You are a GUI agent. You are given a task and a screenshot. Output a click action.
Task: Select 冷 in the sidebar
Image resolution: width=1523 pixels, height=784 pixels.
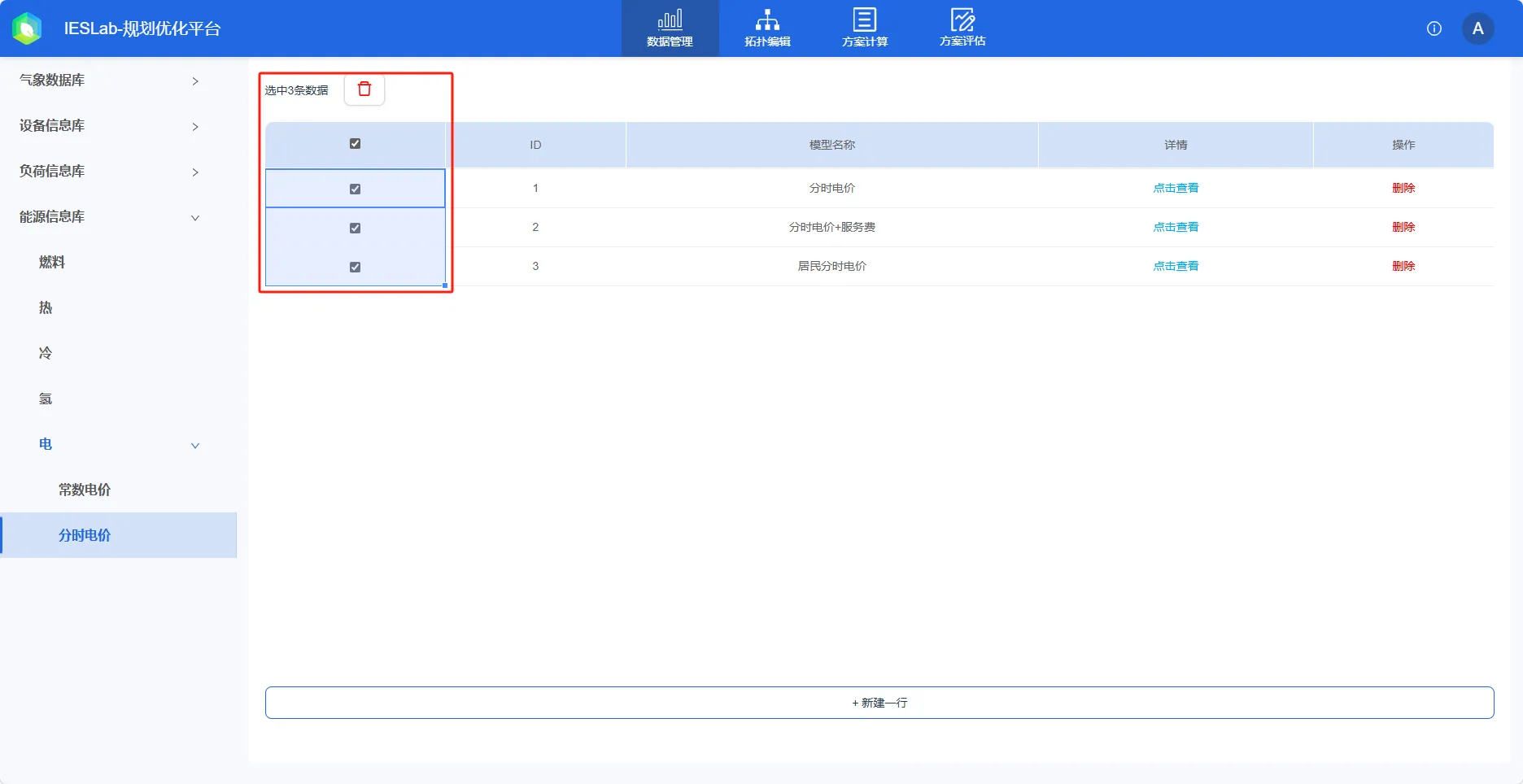(x=46, y=353)
